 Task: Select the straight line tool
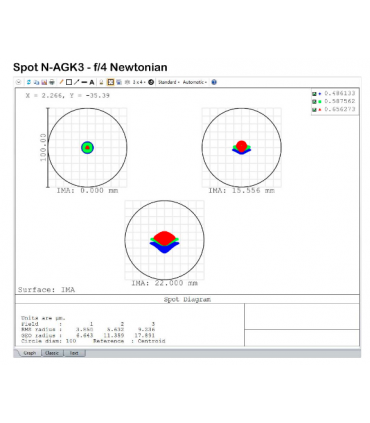pos(84,82)
